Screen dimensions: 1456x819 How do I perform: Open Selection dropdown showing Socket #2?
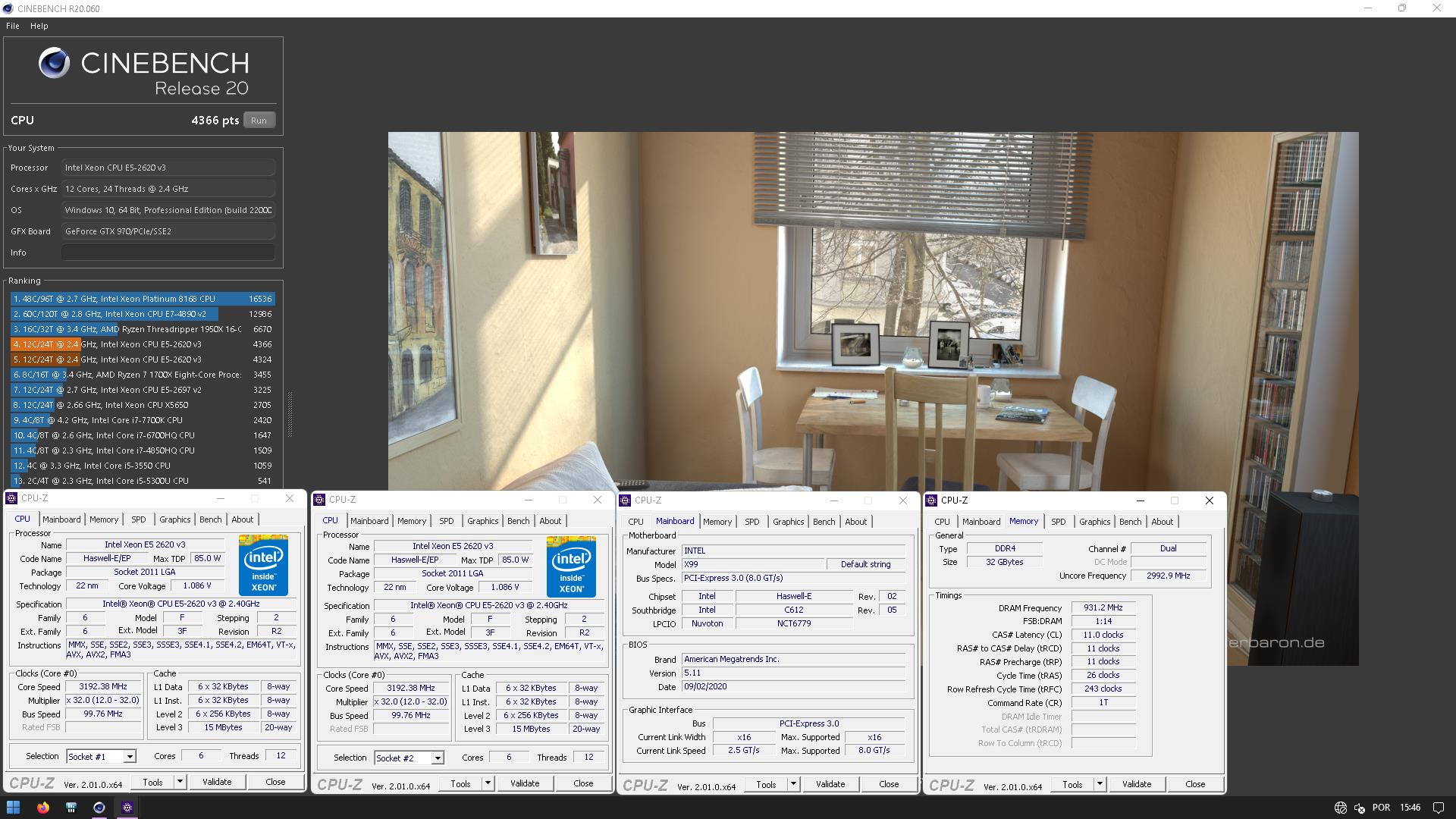click(409, 758)
